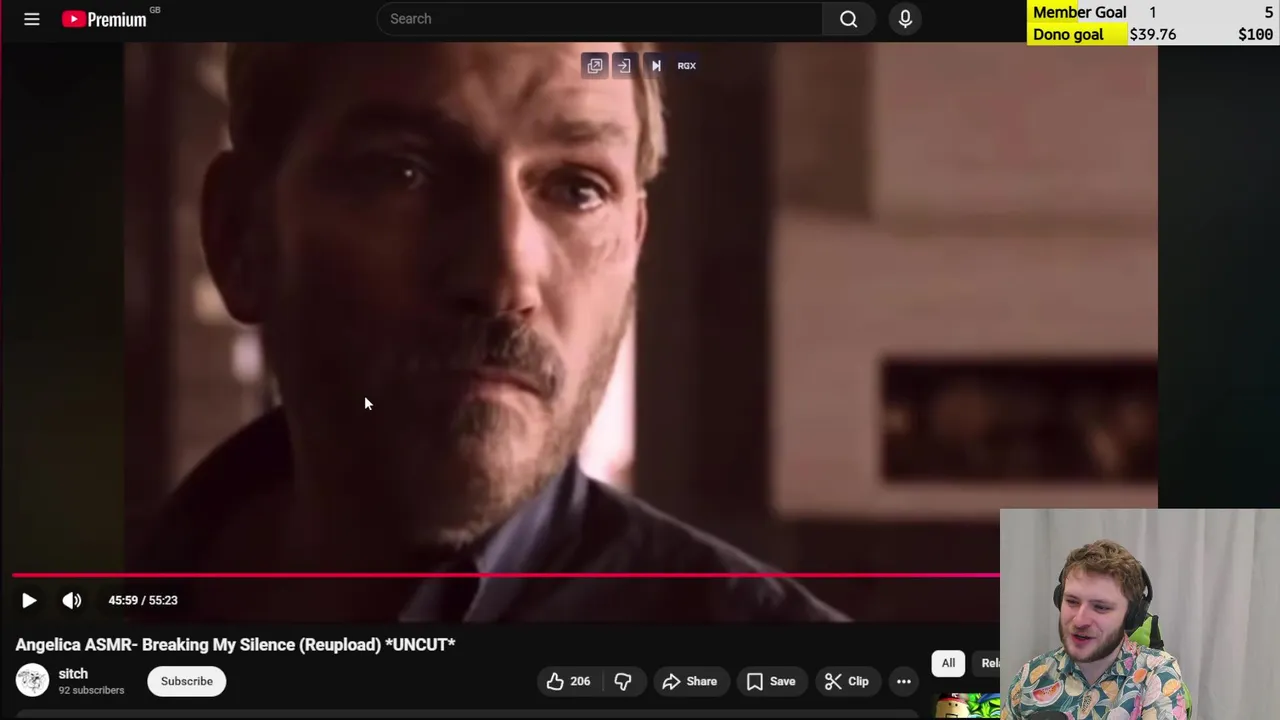Open the sitch channel name link
Viewport: 1280px width, 720px height.
pyautogui.click(x=73, y=674)
